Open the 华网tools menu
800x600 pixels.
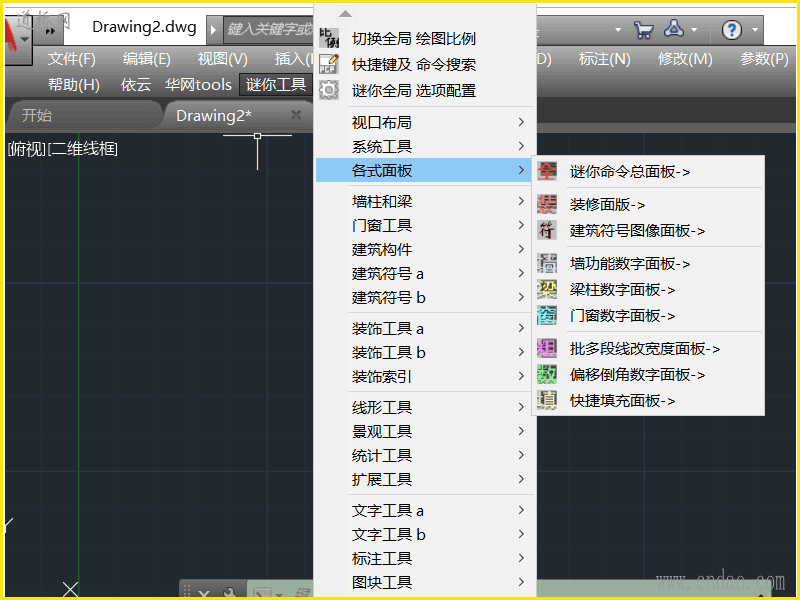tap(198, 85)
